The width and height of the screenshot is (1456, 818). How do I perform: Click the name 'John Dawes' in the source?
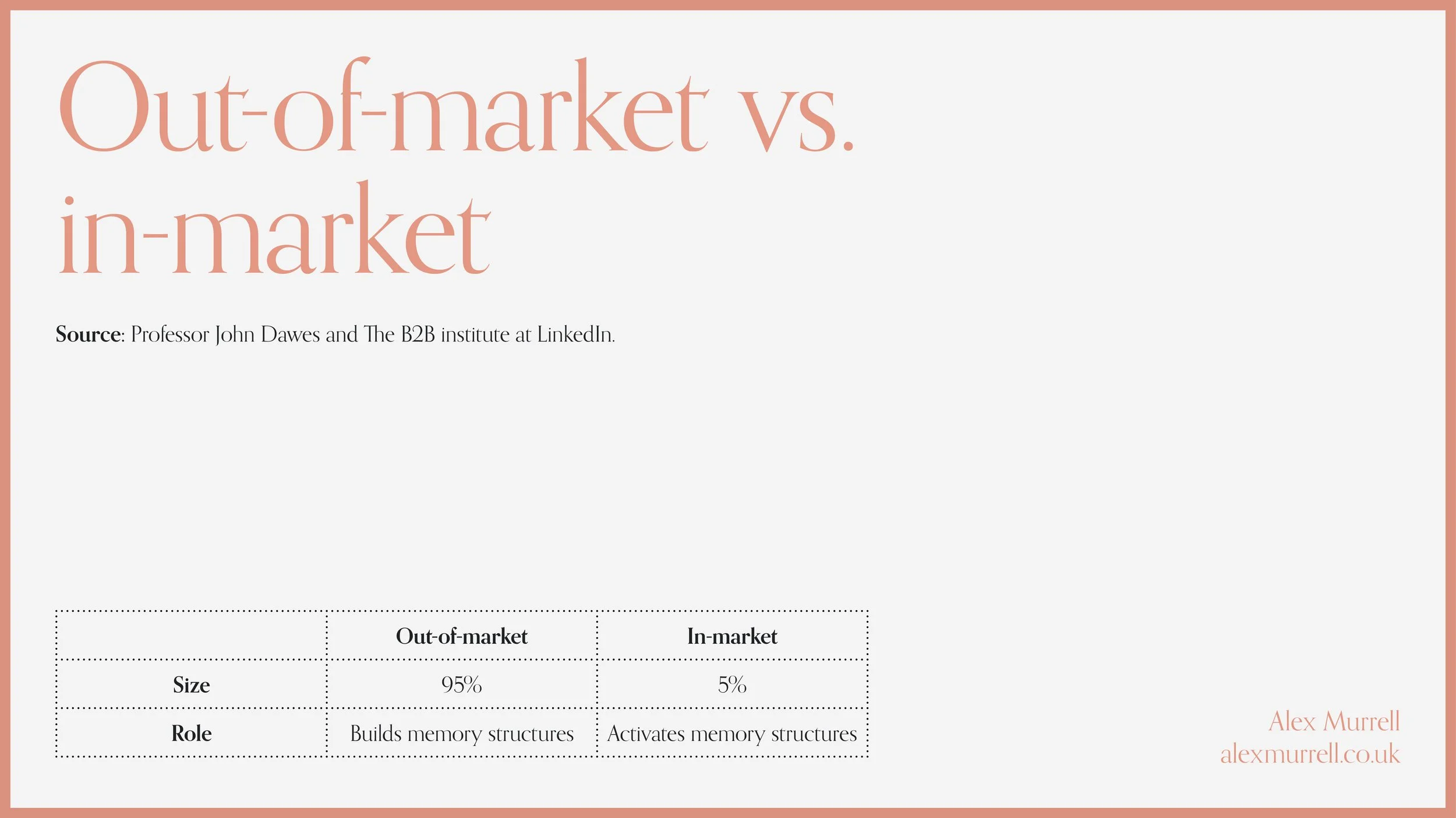click(x=267, y=334)
